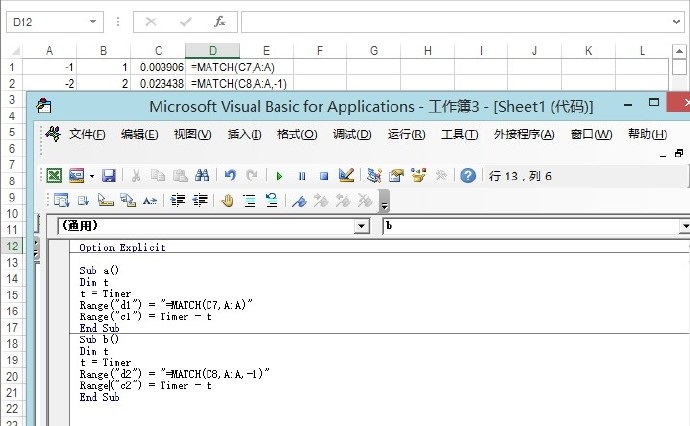The height and width of the screenshot is (426, 690).
Task: Open the 文件(F) menu
Action: pyautogui.click(x=87, y=134)
